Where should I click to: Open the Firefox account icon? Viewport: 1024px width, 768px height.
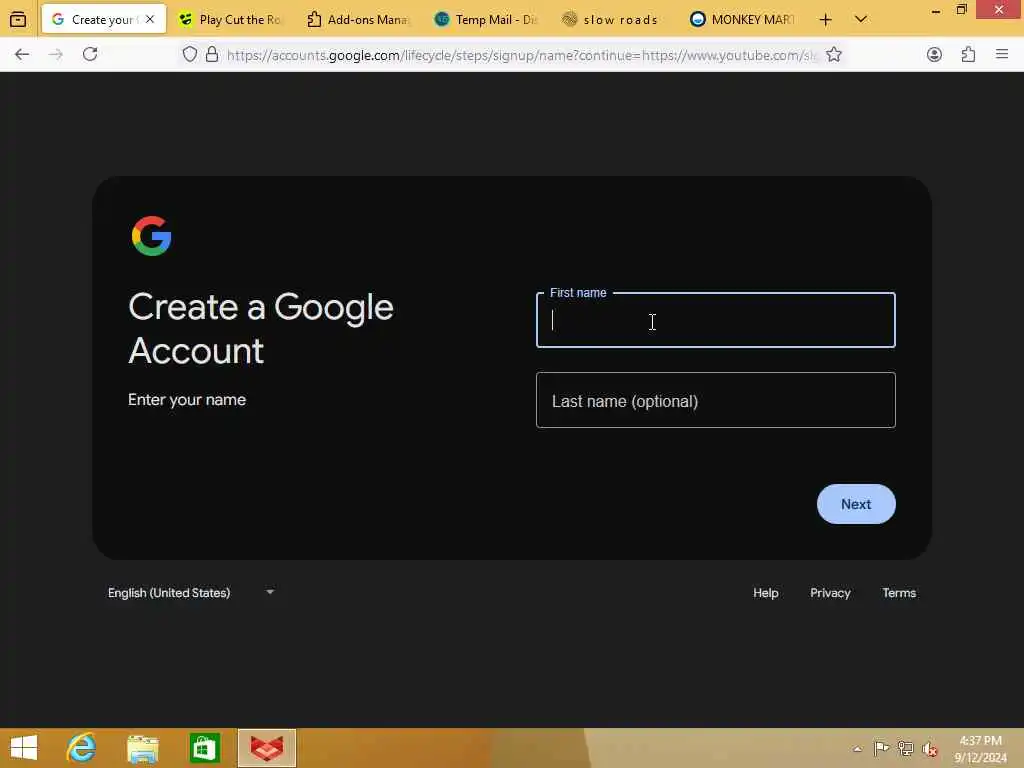(935, 55)
